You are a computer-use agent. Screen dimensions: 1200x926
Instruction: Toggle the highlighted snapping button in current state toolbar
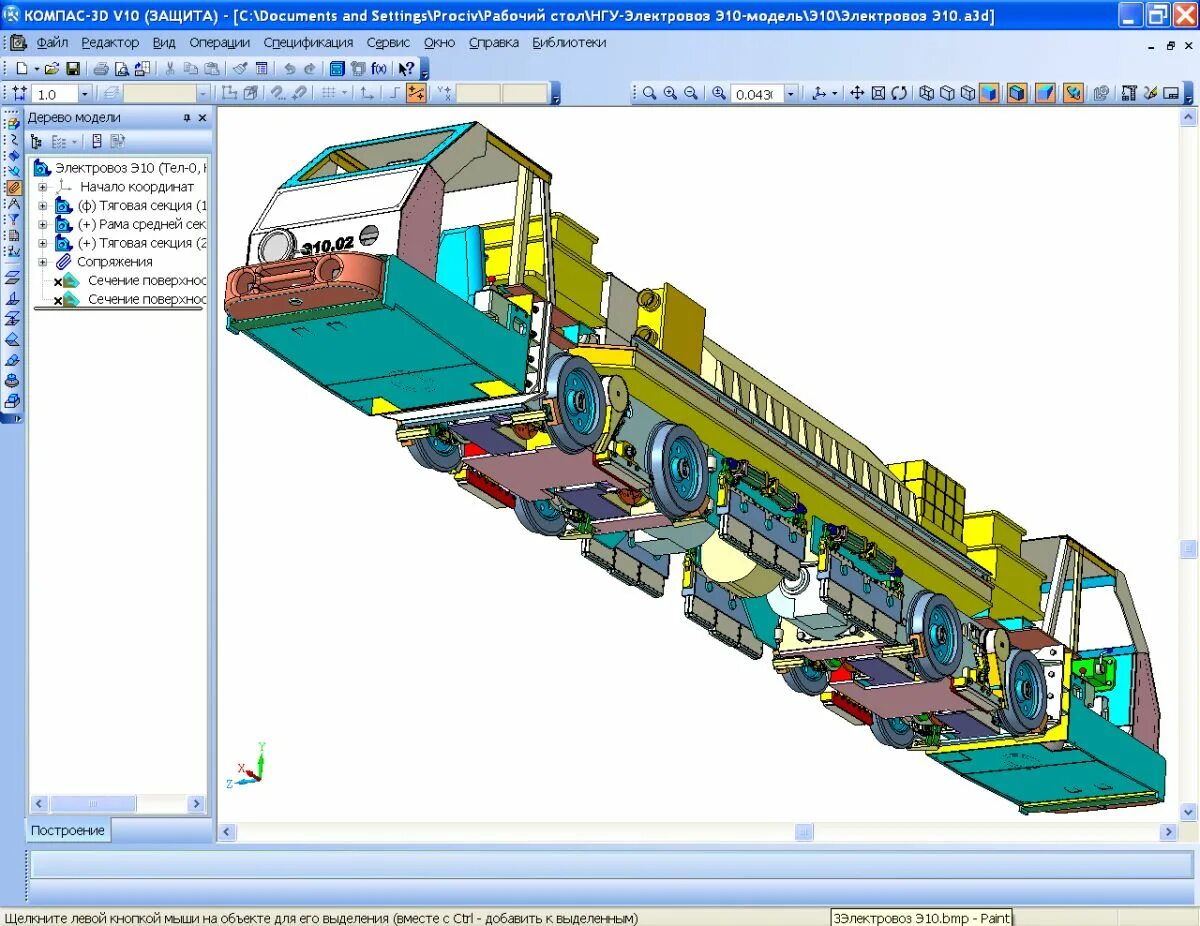416,93
